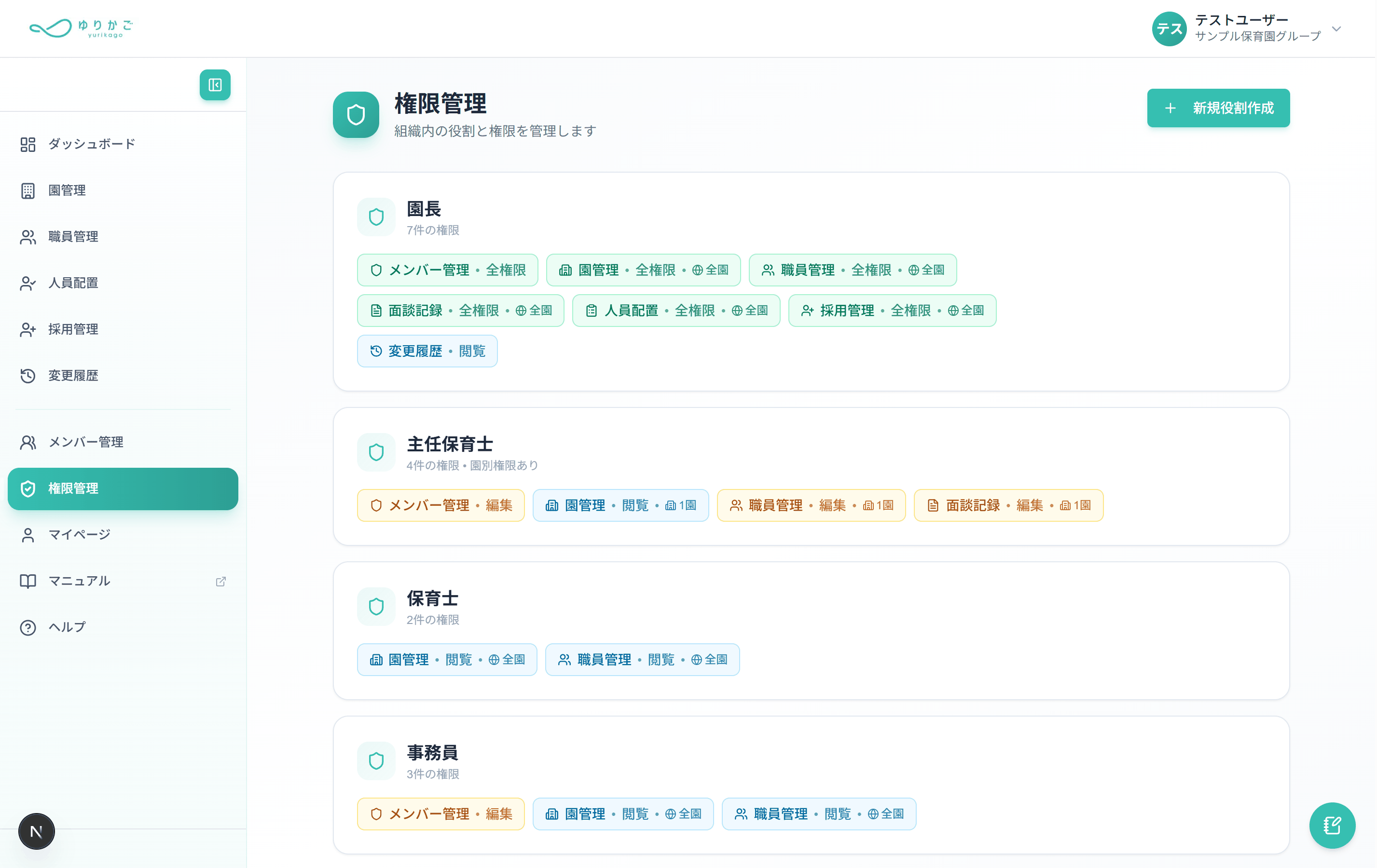Click the ダッシュボード grid icon in sidebar
This screenshot has width=1377, height=868.
[x=28, y=144]
